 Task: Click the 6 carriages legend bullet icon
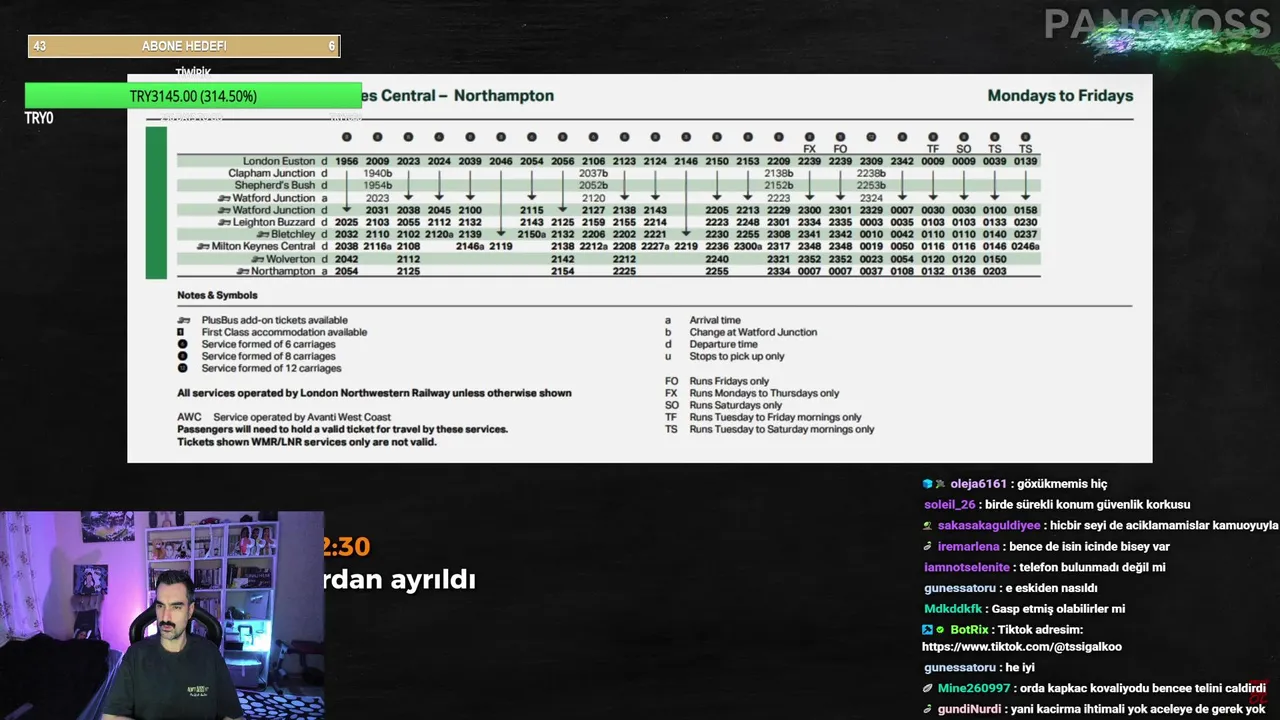[x=182, y=344]
